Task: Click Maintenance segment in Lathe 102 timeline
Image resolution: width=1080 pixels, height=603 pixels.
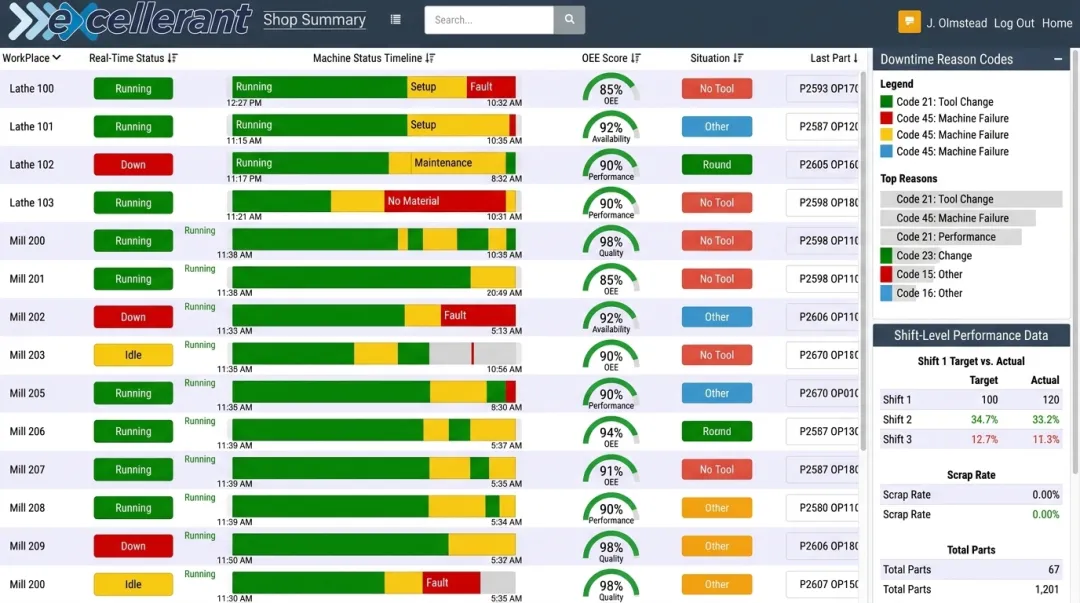Action: (458, 163)
